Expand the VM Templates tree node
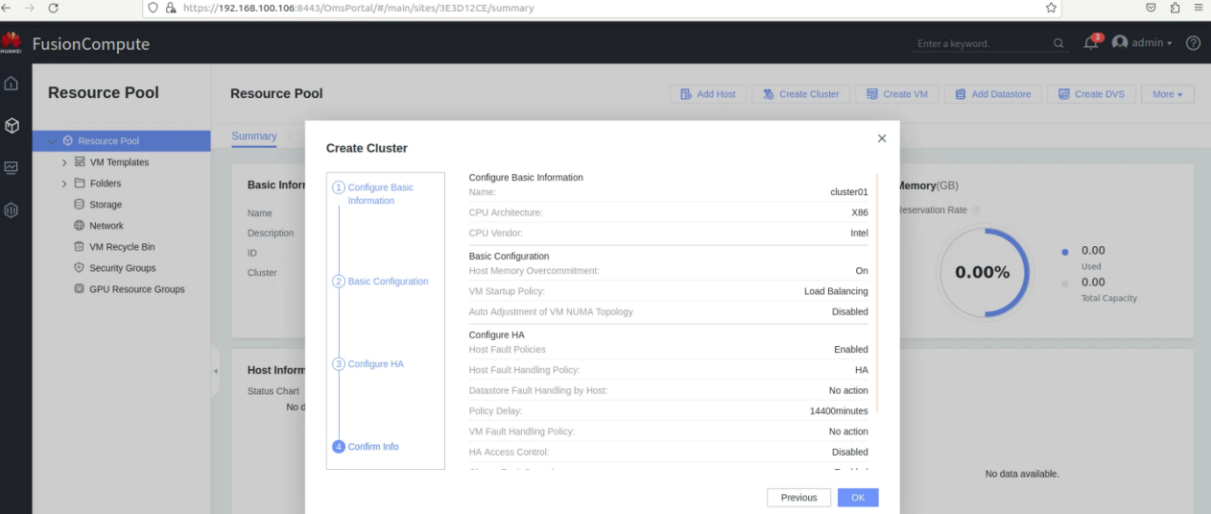Viewport: 1211px width, 514px height. 64,162
